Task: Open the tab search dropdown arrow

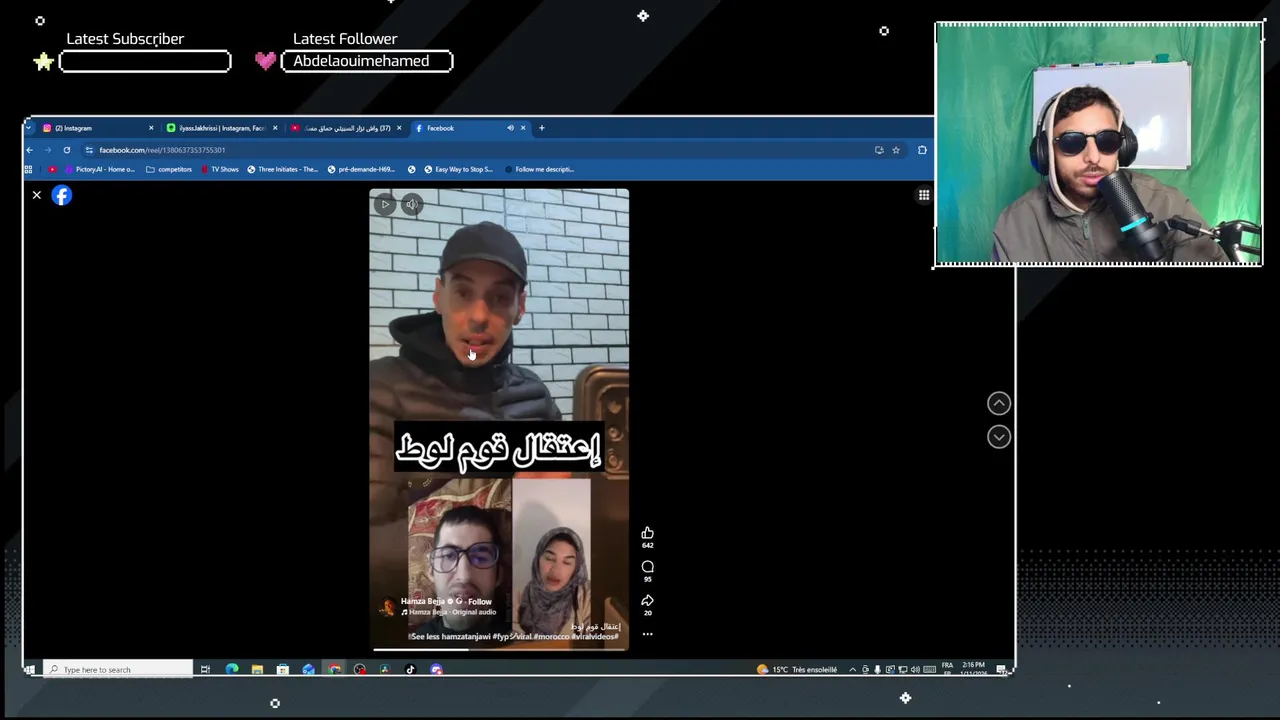Action: point(29,128)
